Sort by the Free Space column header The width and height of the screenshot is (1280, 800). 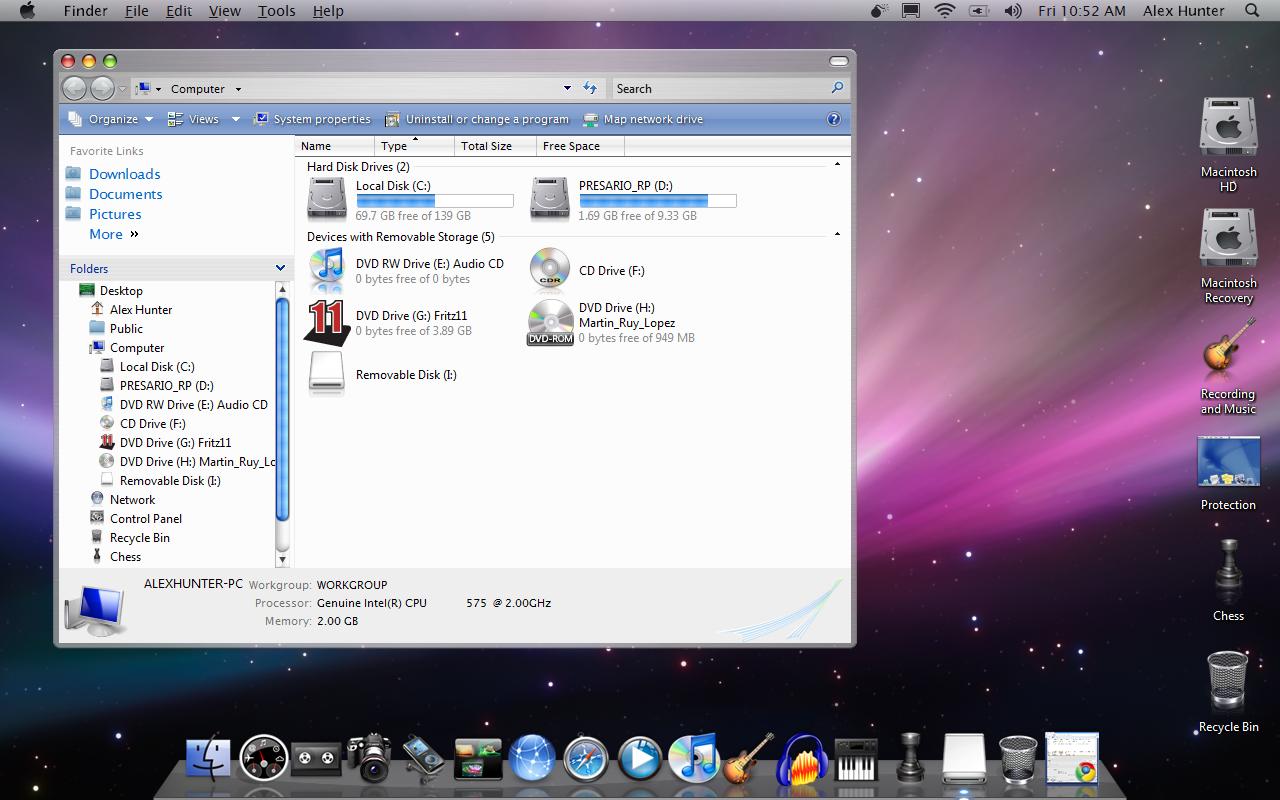[580, 146]
